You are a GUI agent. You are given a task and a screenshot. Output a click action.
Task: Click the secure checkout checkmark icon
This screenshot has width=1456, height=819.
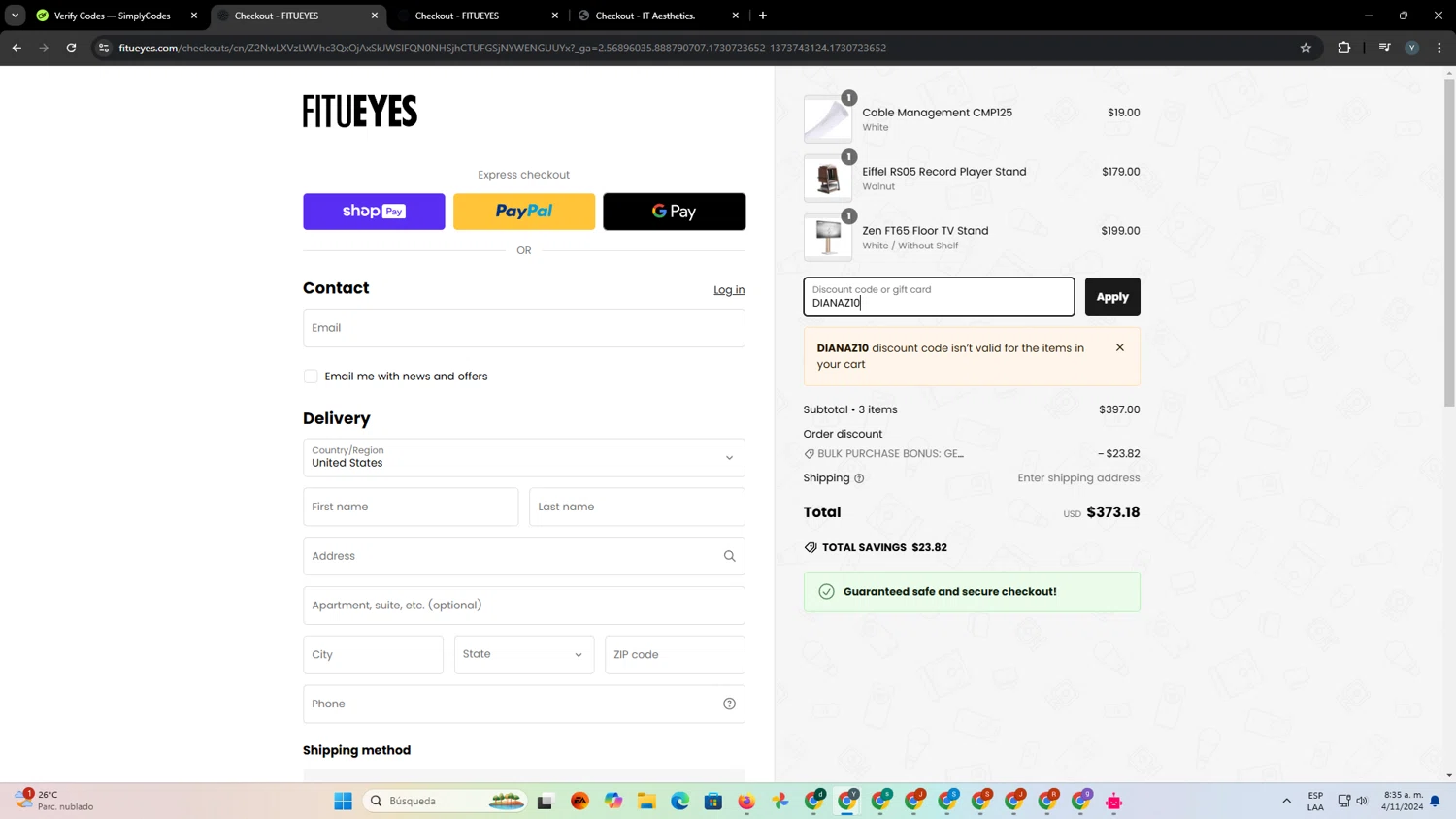tap(826, 592)
